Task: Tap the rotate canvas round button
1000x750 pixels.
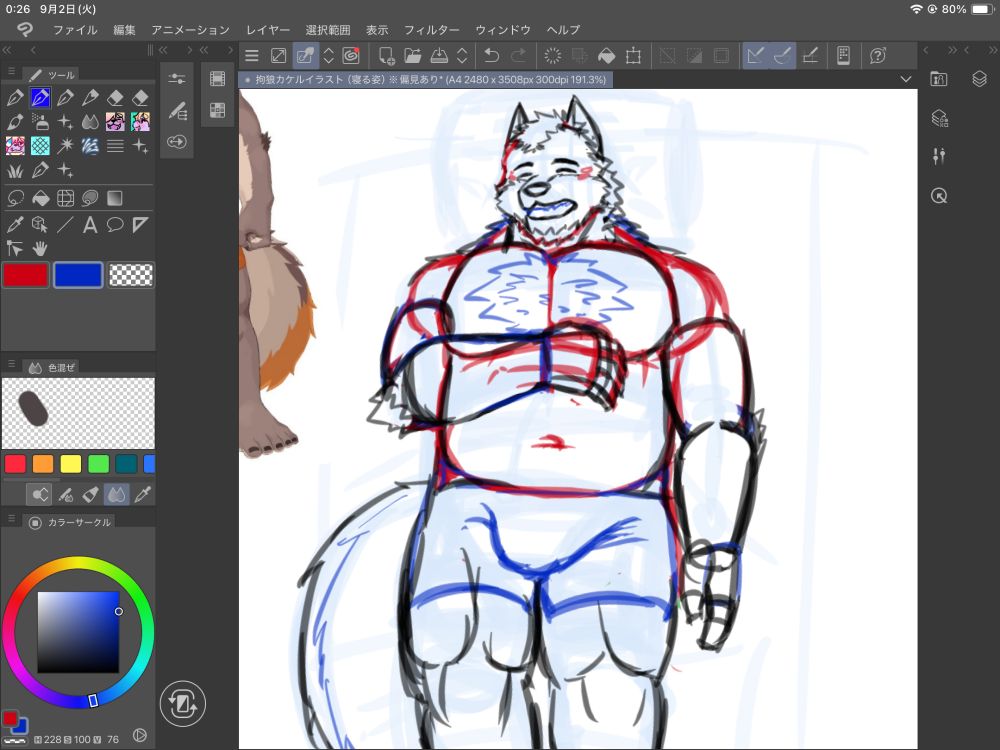Action: (x=182, y=704)
